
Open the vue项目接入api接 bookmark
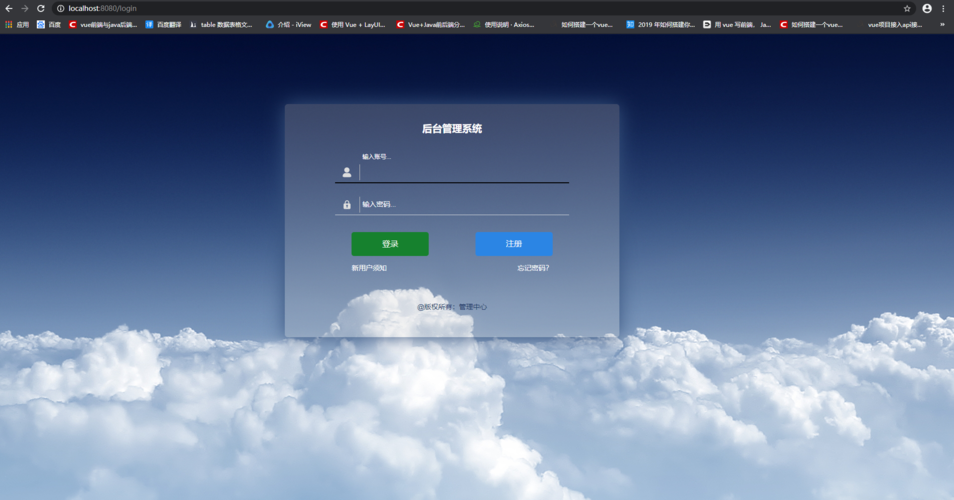pyautogui.click(x=889, y=25)
